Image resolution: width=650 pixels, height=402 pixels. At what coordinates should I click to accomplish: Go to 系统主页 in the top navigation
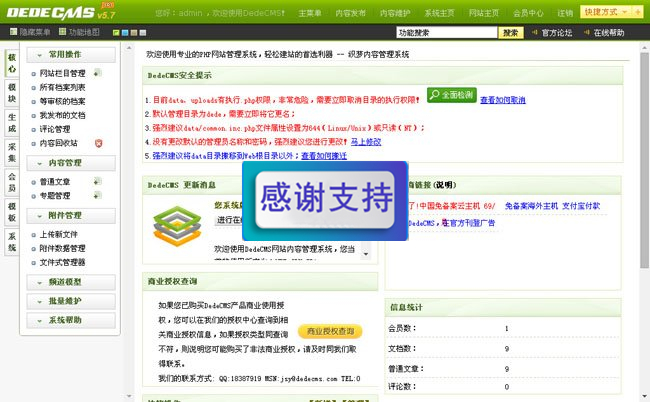pyautogui.click(x=439, y=13)
